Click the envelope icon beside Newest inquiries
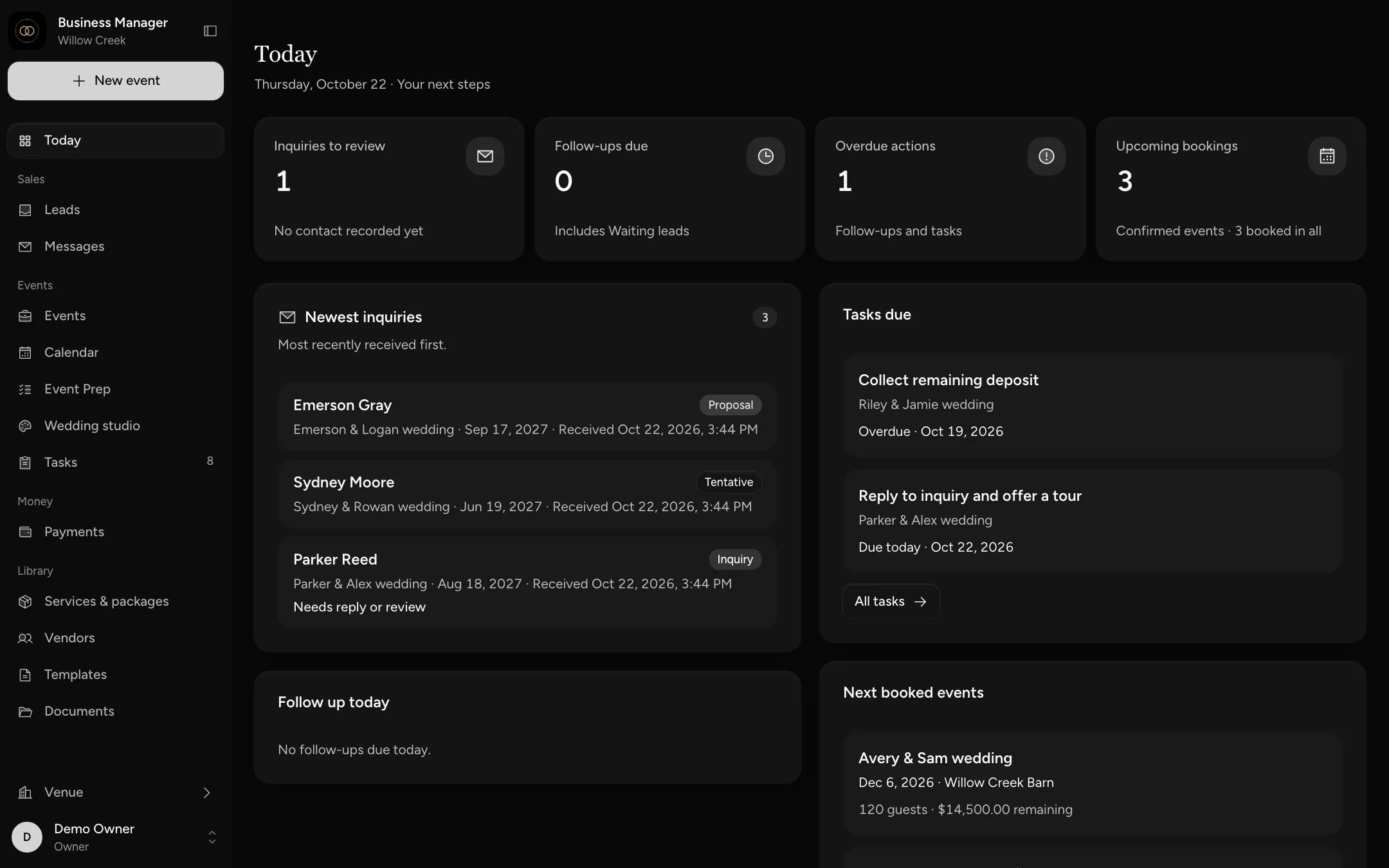The width and height of the screenshot is (1389, 868). coord(287,317)
